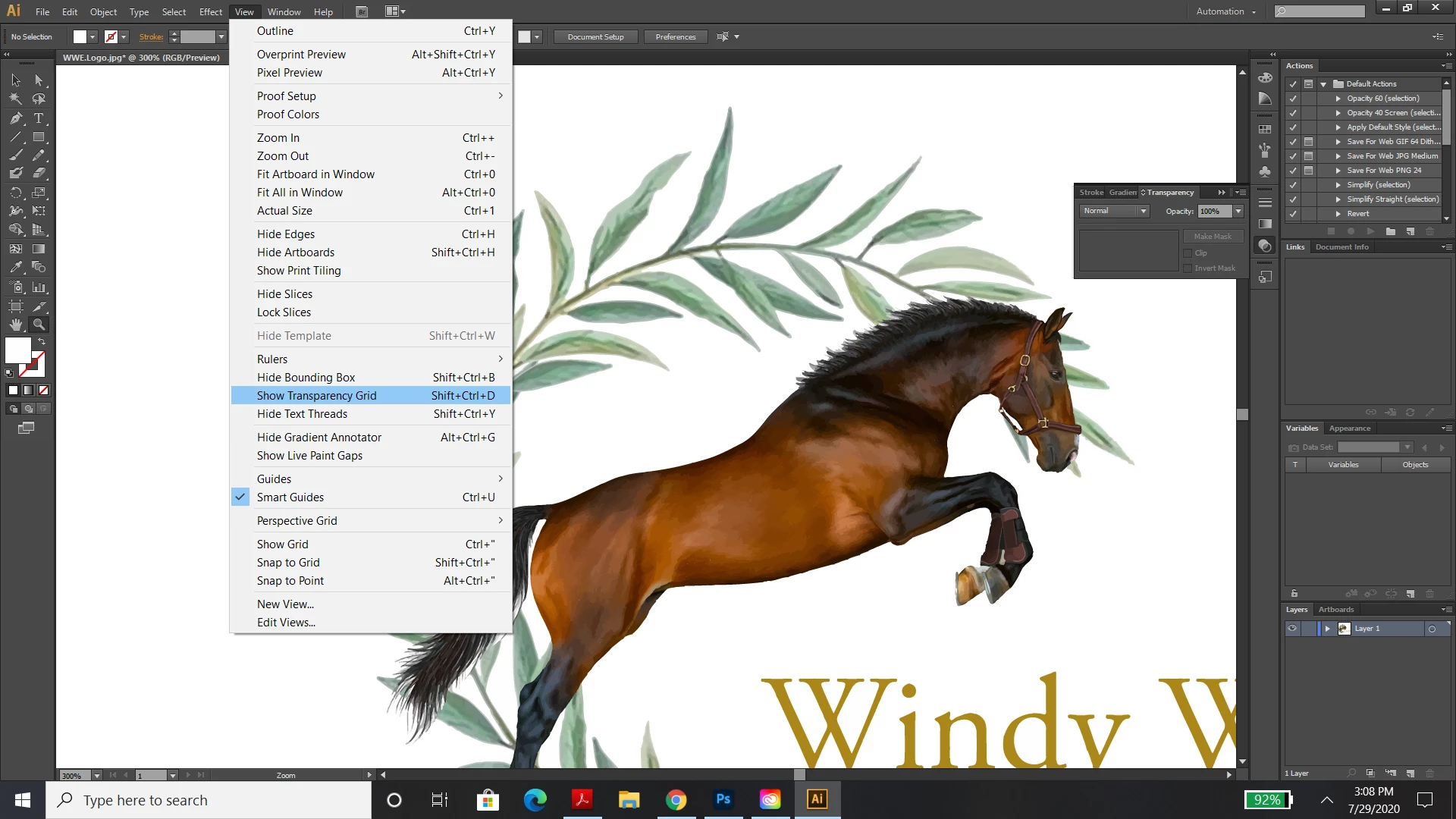Screen dimensions: 1456x819
Task: Select the Type tool
Action: coord(39,118)
